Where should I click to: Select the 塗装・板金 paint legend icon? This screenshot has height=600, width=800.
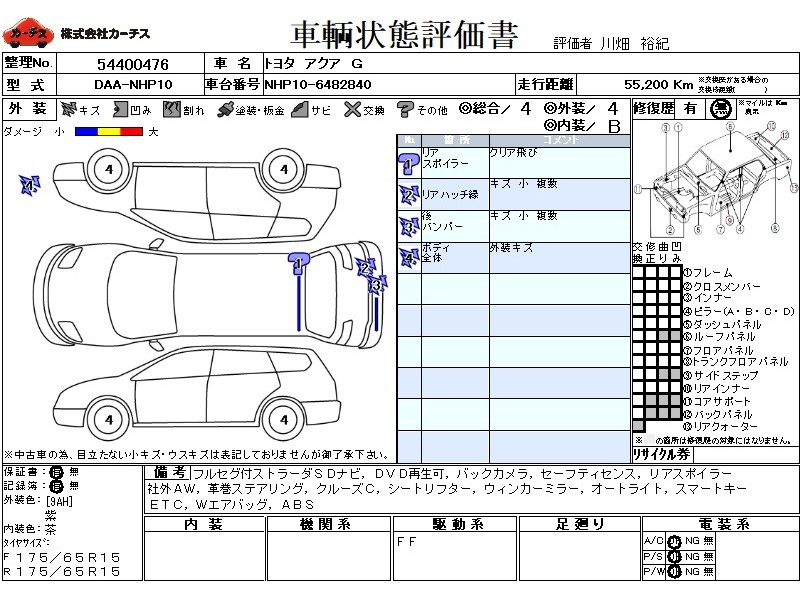(225, 110)
